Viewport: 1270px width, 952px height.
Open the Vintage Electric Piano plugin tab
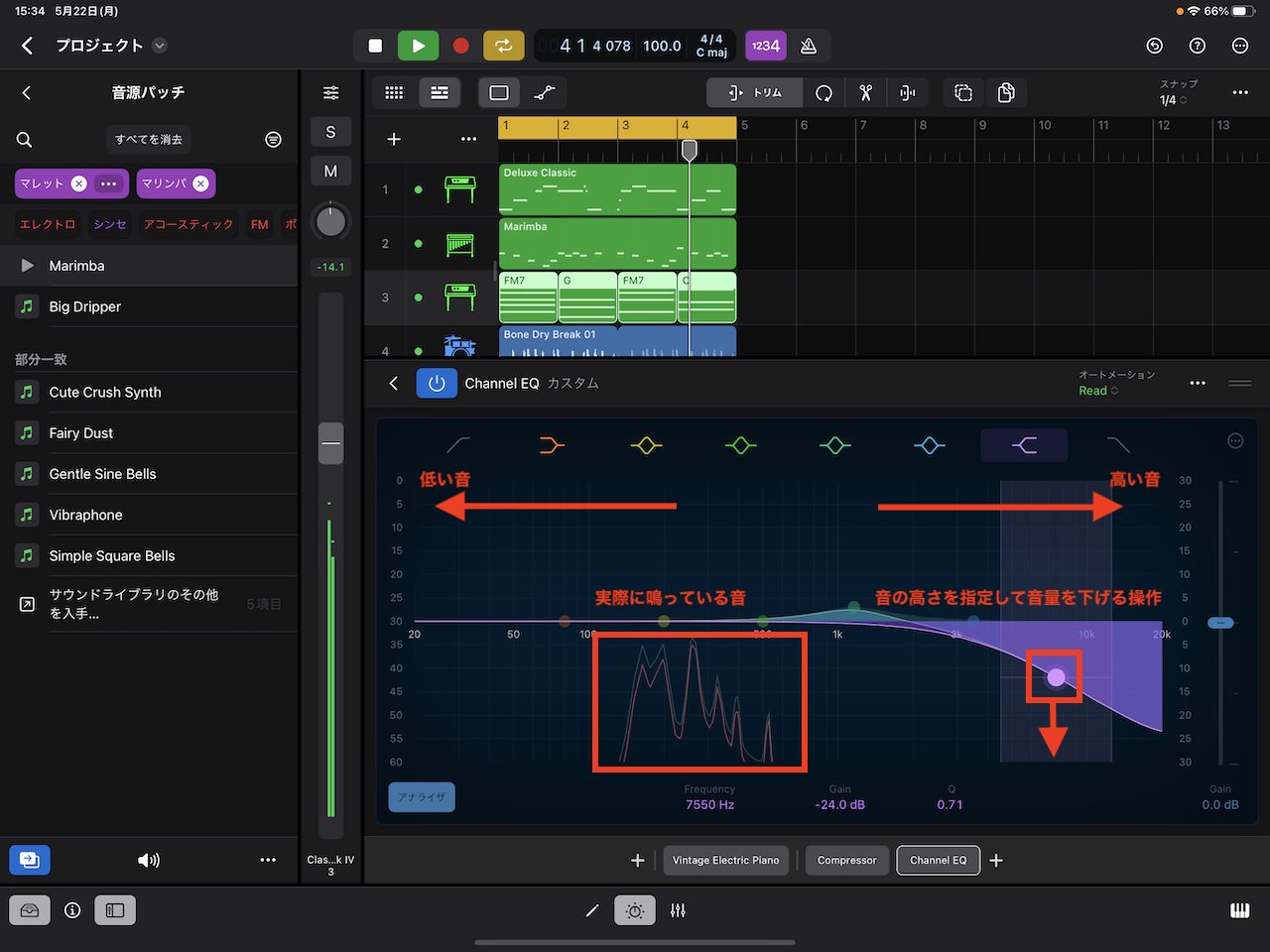726,861
